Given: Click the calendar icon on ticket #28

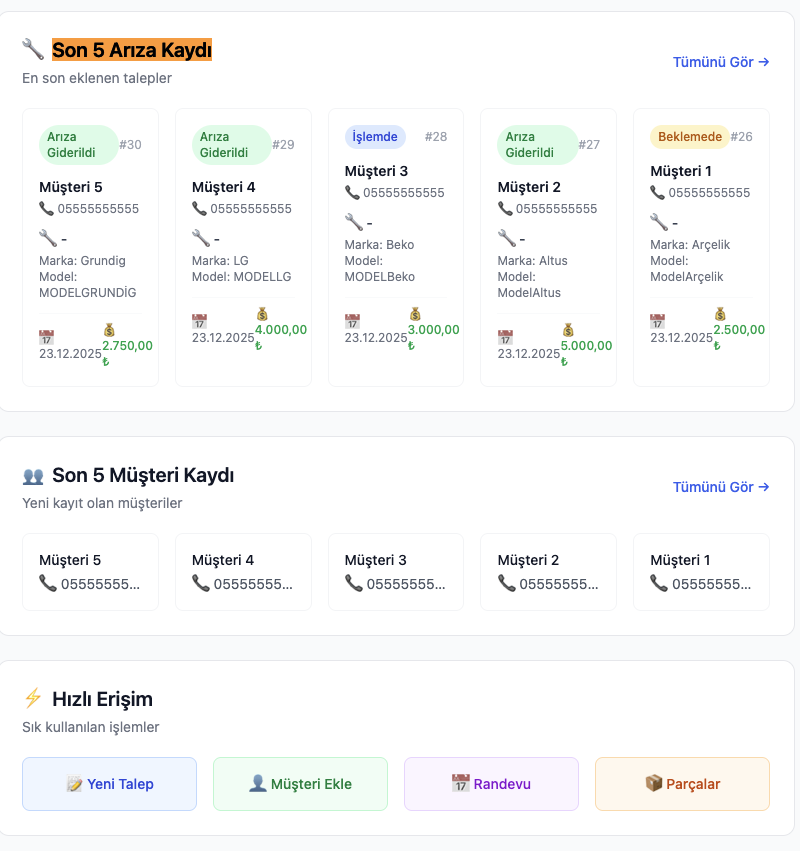Looking at the screenshot, I should [352, 321].
